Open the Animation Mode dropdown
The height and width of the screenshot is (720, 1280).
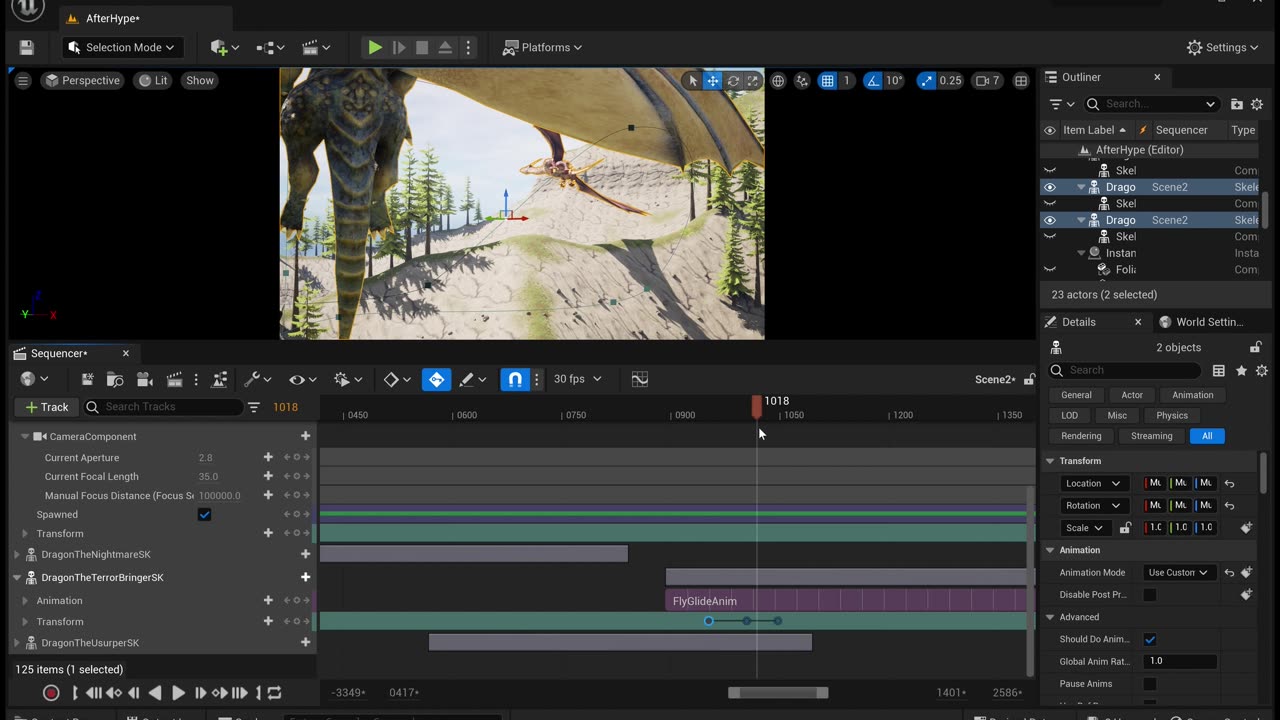1178,573
